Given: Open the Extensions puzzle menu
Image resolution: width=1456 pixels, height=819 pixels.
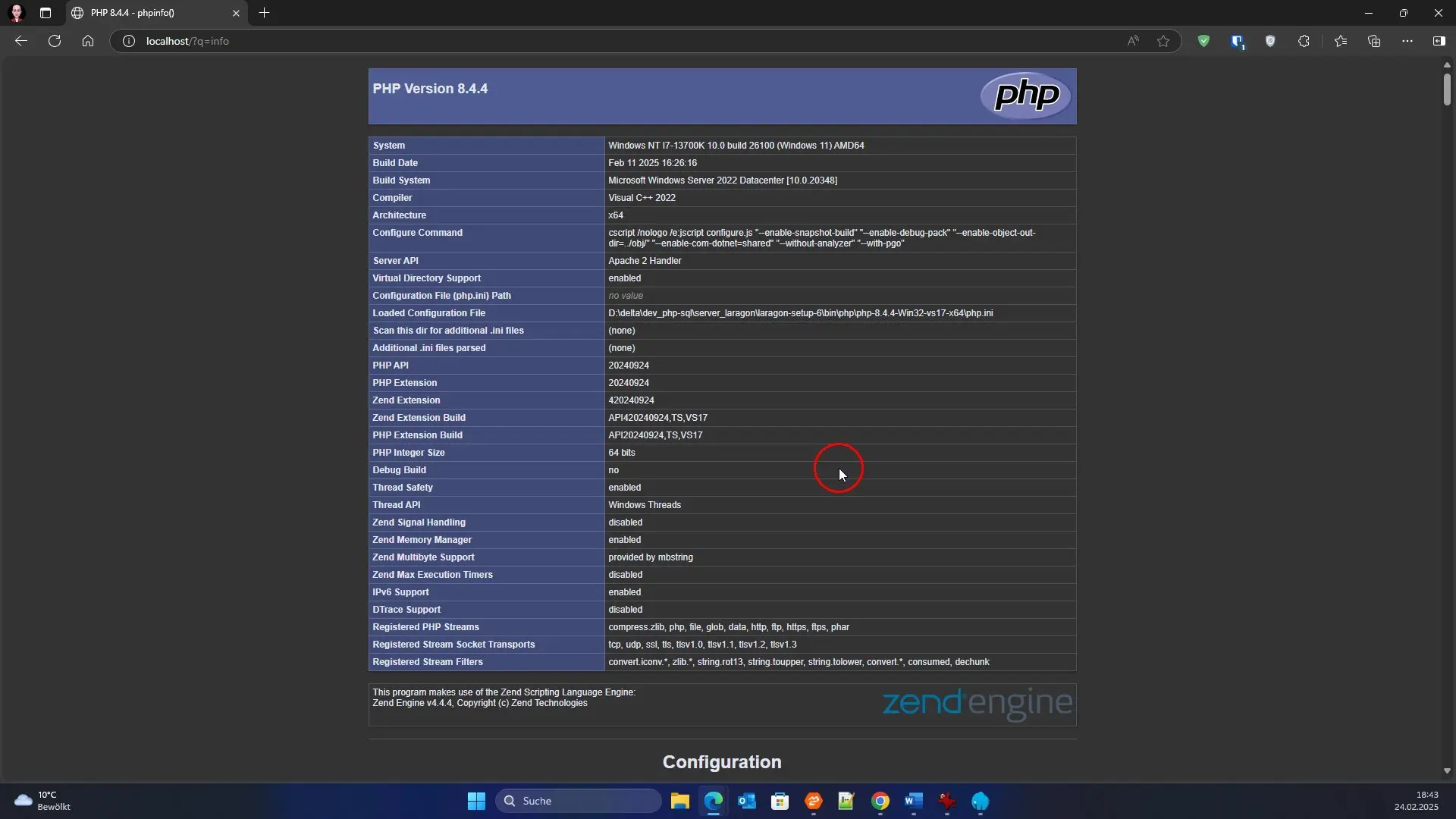Looking at the screenshot, I should tap(1304, 41).
